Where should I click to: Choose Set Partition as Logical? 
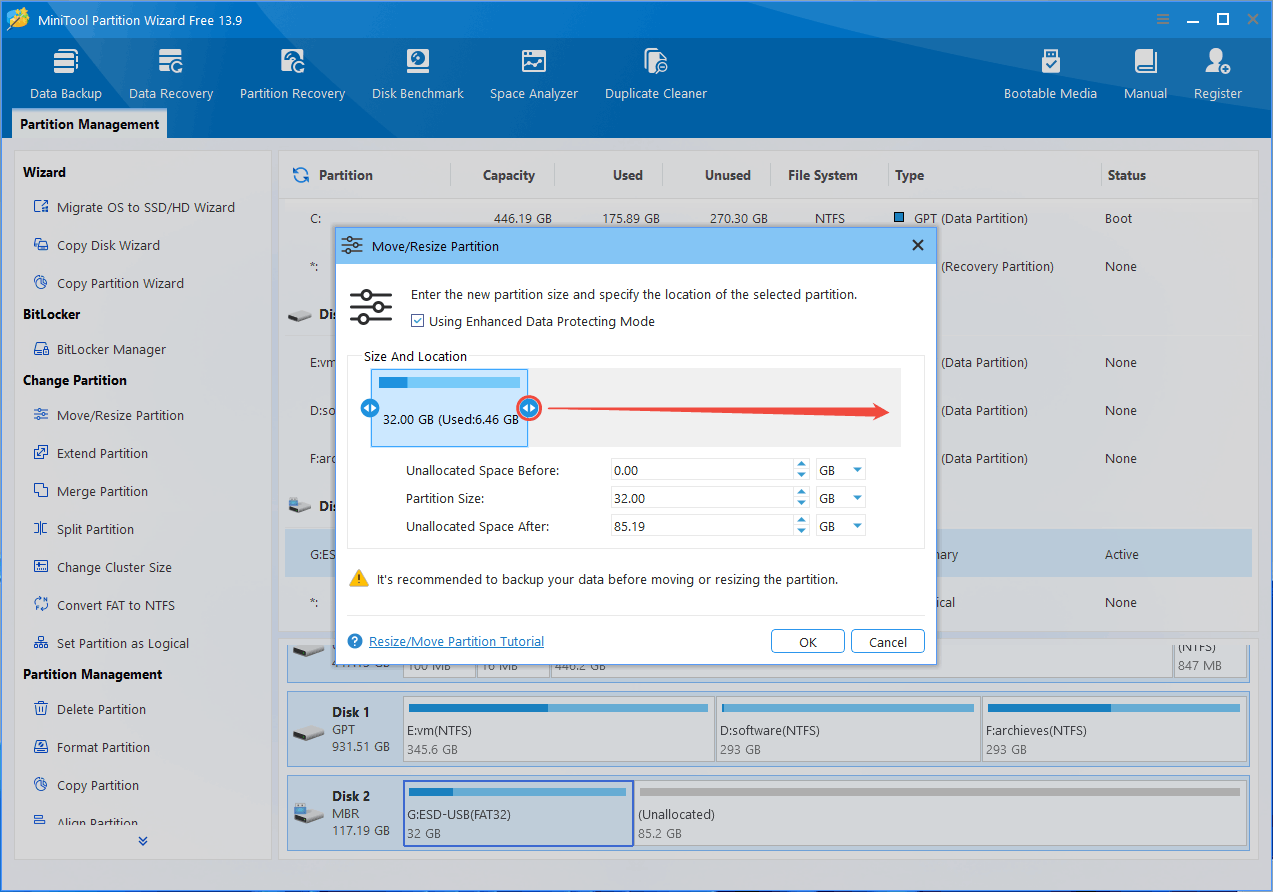pyautogui.click(x=110, y=643)
